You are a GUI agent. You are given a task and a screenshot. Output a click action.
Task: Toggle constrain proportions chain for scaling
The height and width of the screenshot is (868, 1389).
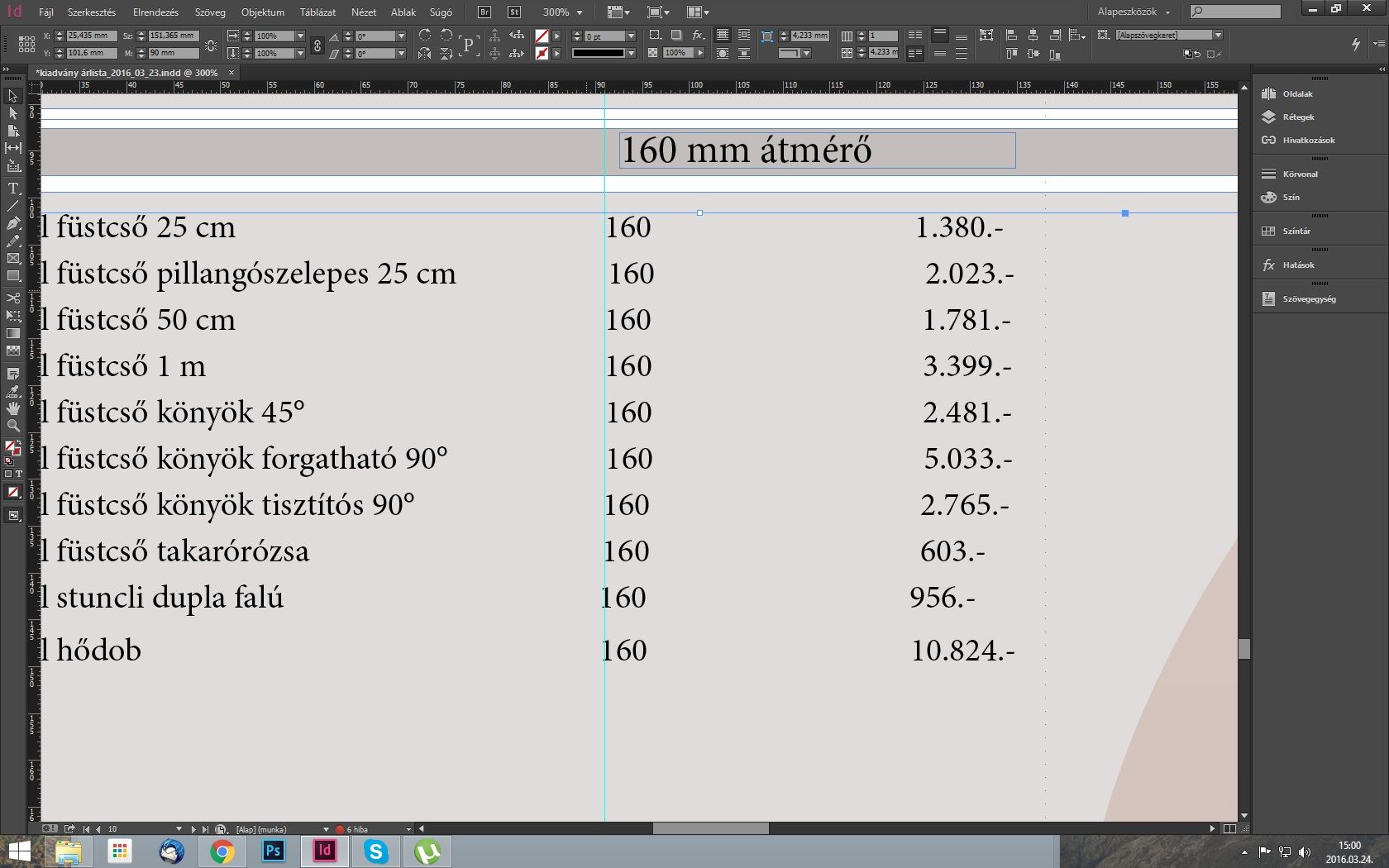[317, 45]
